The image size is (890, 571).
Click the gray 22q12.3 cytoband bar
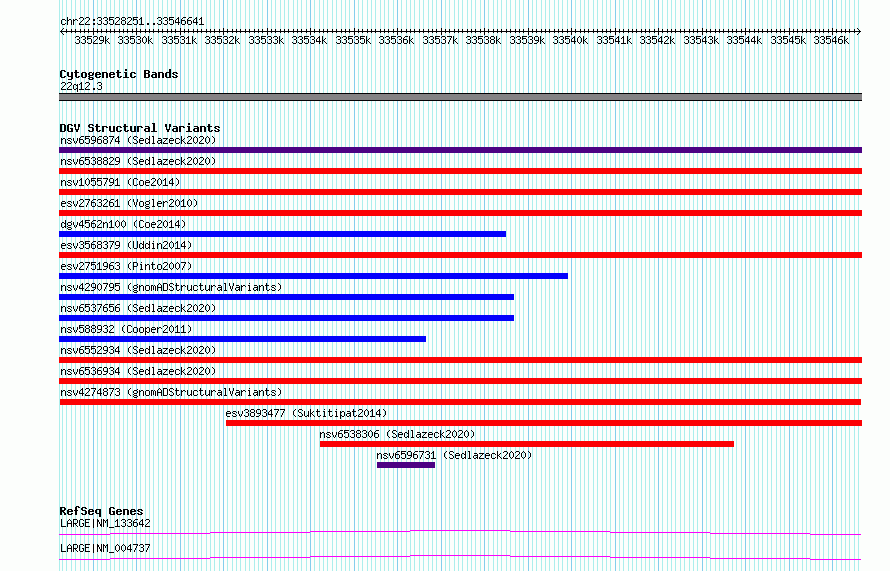(460, 97)
